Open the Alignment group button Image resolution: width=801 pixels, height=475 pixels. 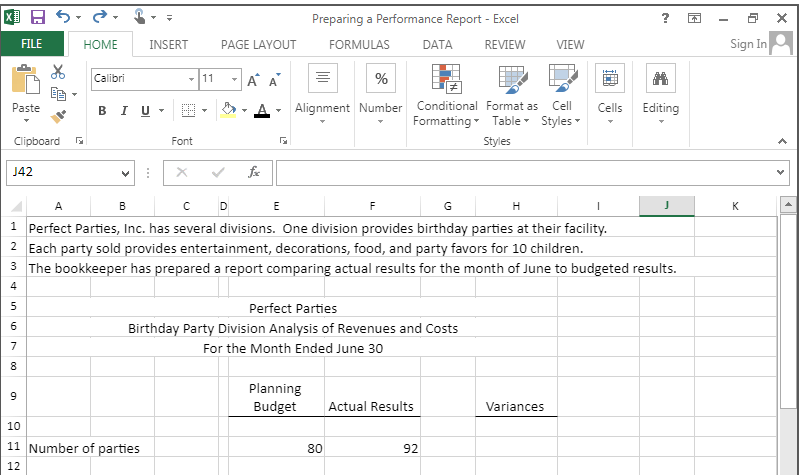(x=322, y=94)
